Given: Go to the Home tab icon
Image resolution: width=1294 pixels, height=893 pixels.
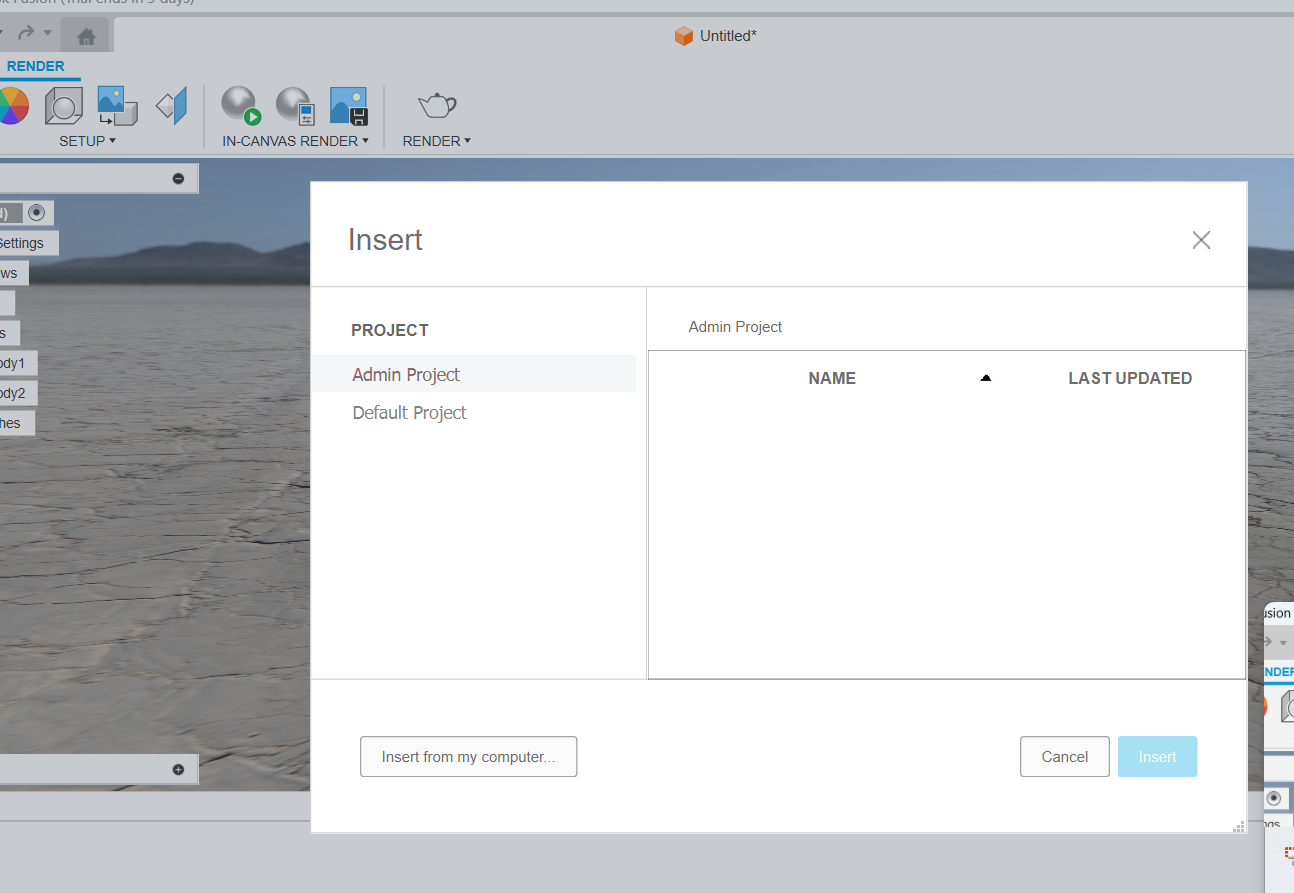Looking at the screenshot, I should pos(87,37).
